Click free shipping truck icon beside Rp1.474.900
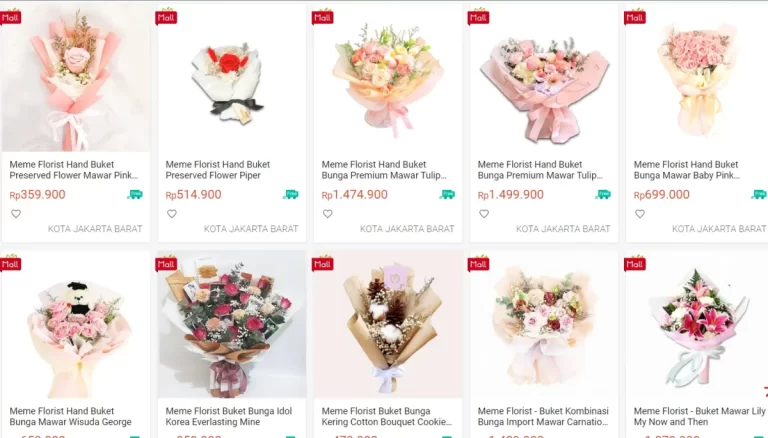 point(447,195)
